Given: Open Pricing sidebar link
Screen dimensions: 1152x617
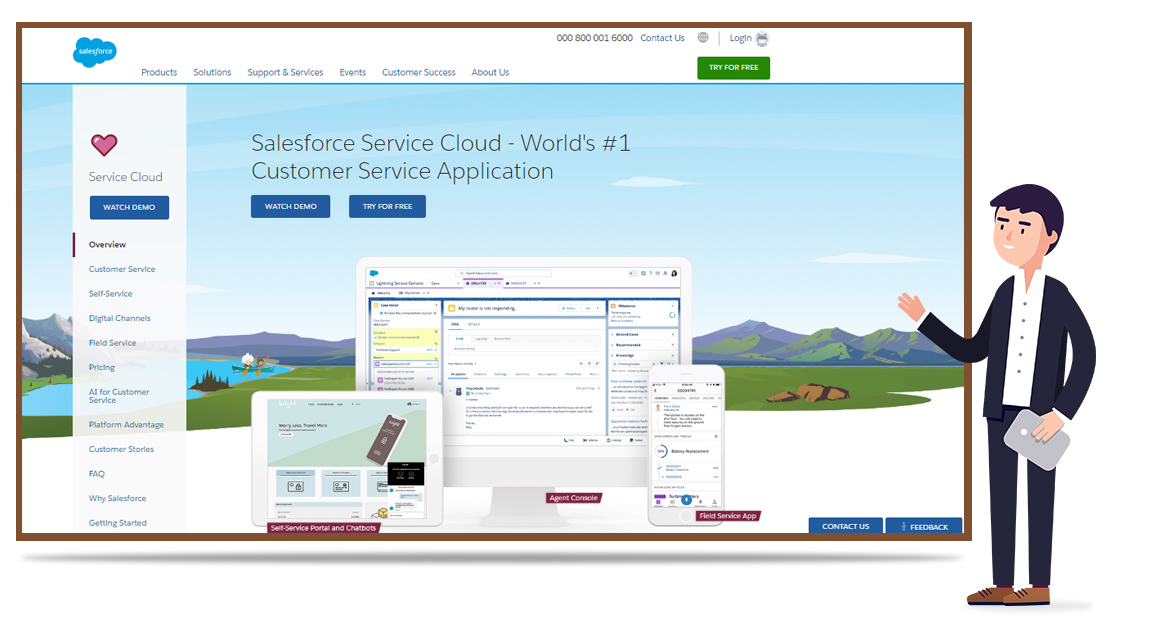Looking at the screenshot, I should (101, 367).
